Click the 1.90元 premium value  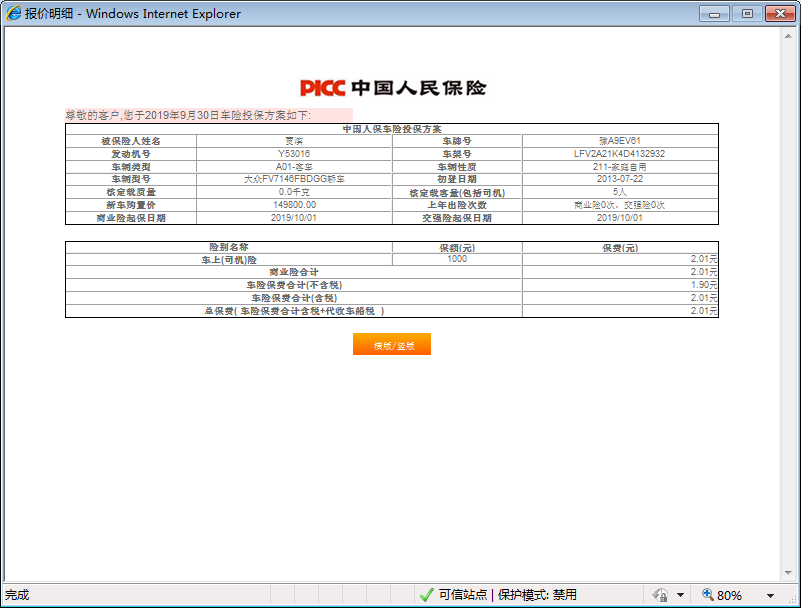(704, 285)
